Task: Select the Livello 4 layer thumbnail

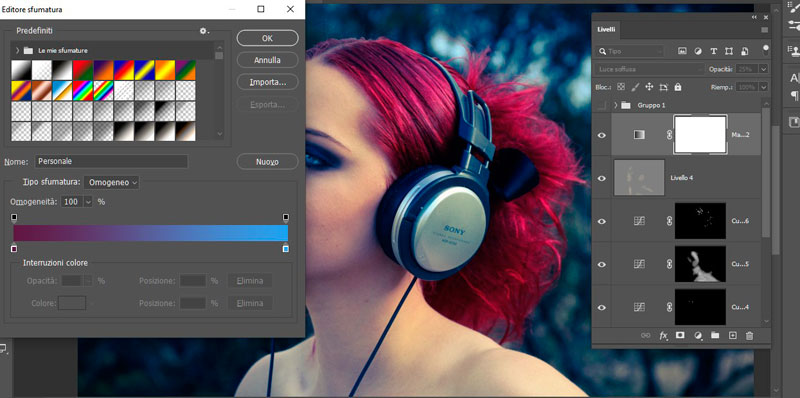Action: (x=639, y=178)
